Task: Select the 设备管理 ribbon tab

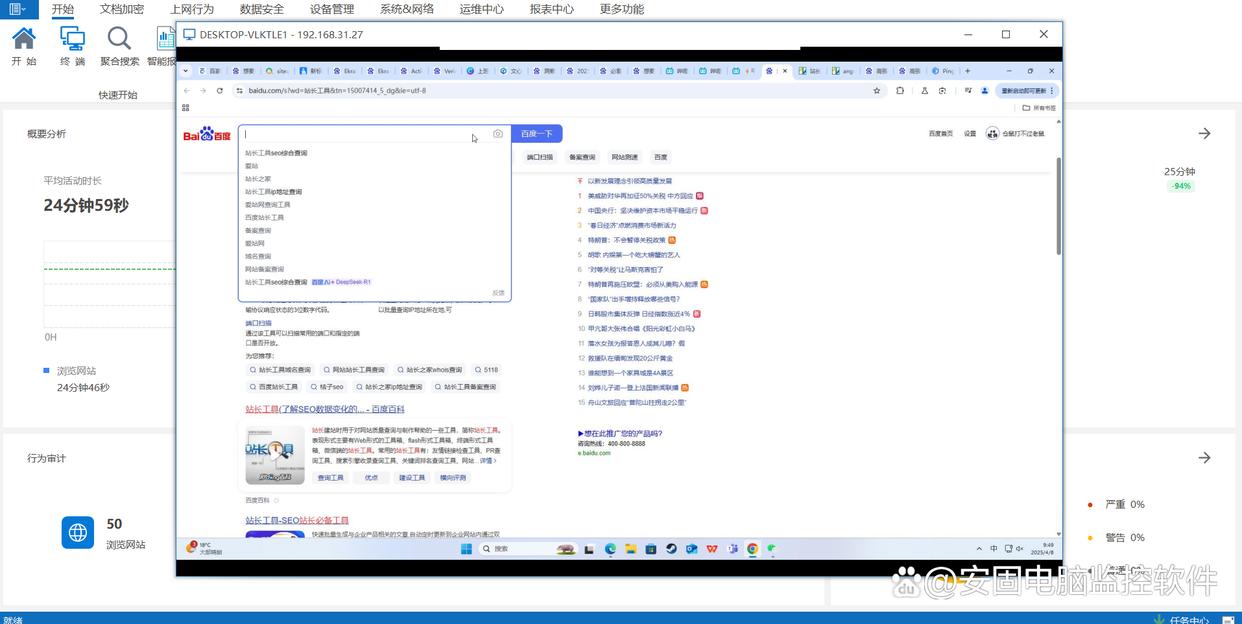Action: 332,9
